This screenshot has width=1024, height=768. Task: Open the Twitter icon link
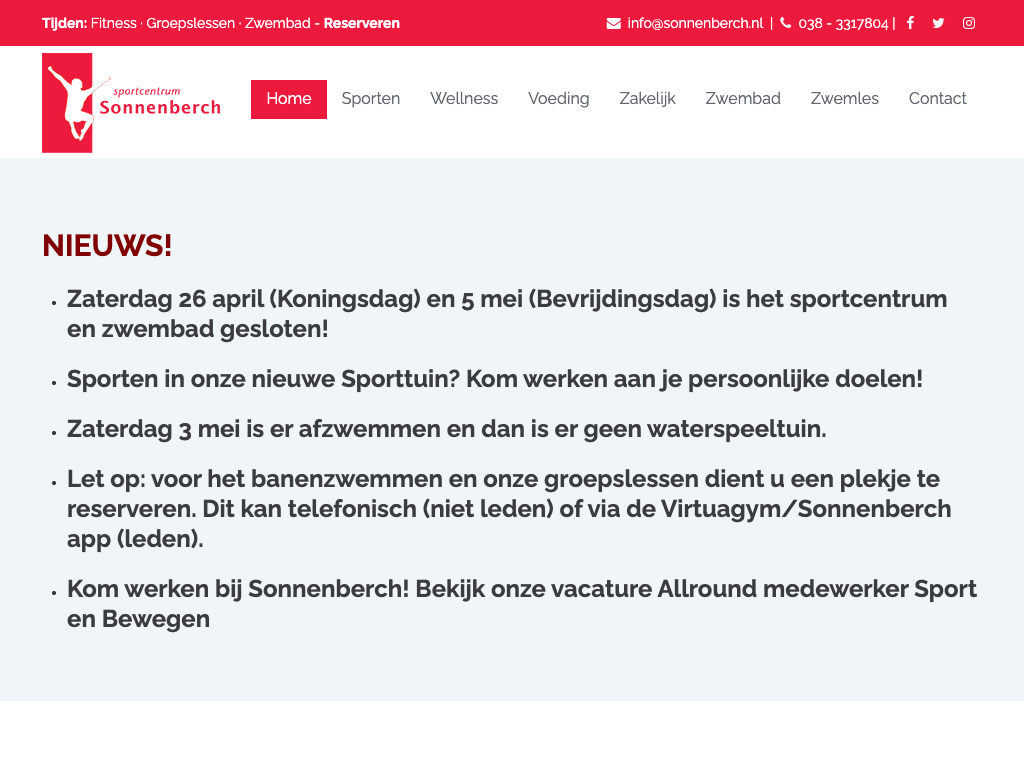(938, 23)
